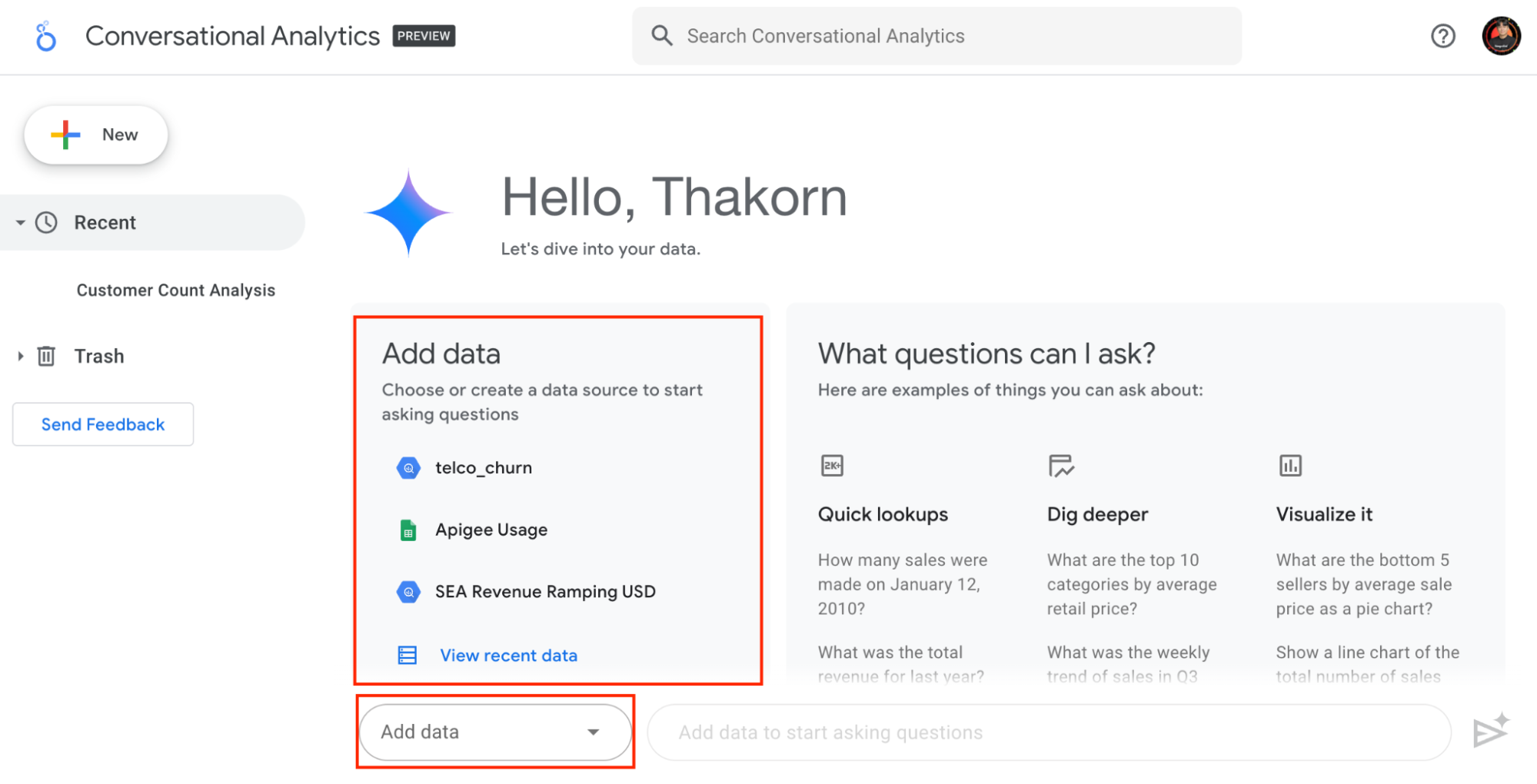Open the View recent data link
1537x784 pixels.
[x=508, y=656]
